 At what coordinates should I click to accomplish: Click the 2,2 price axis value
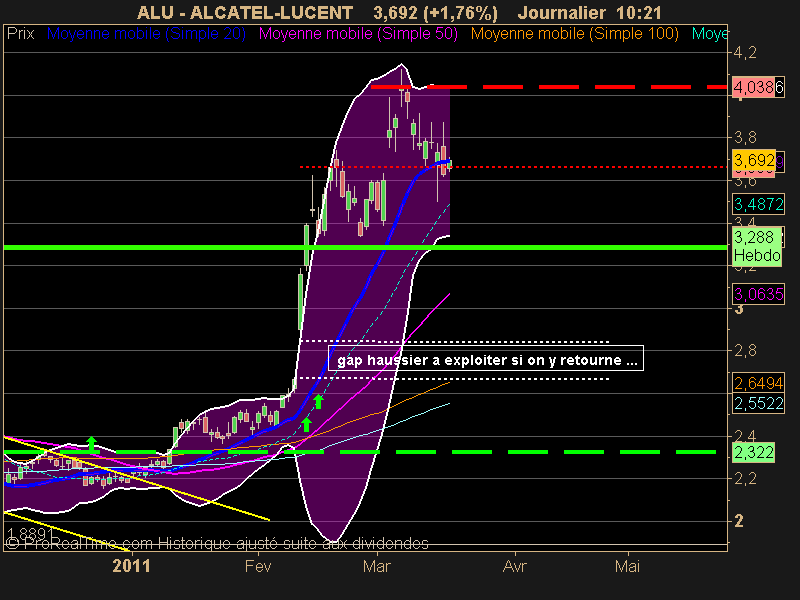pyautogui.click(x=745, y=479)
